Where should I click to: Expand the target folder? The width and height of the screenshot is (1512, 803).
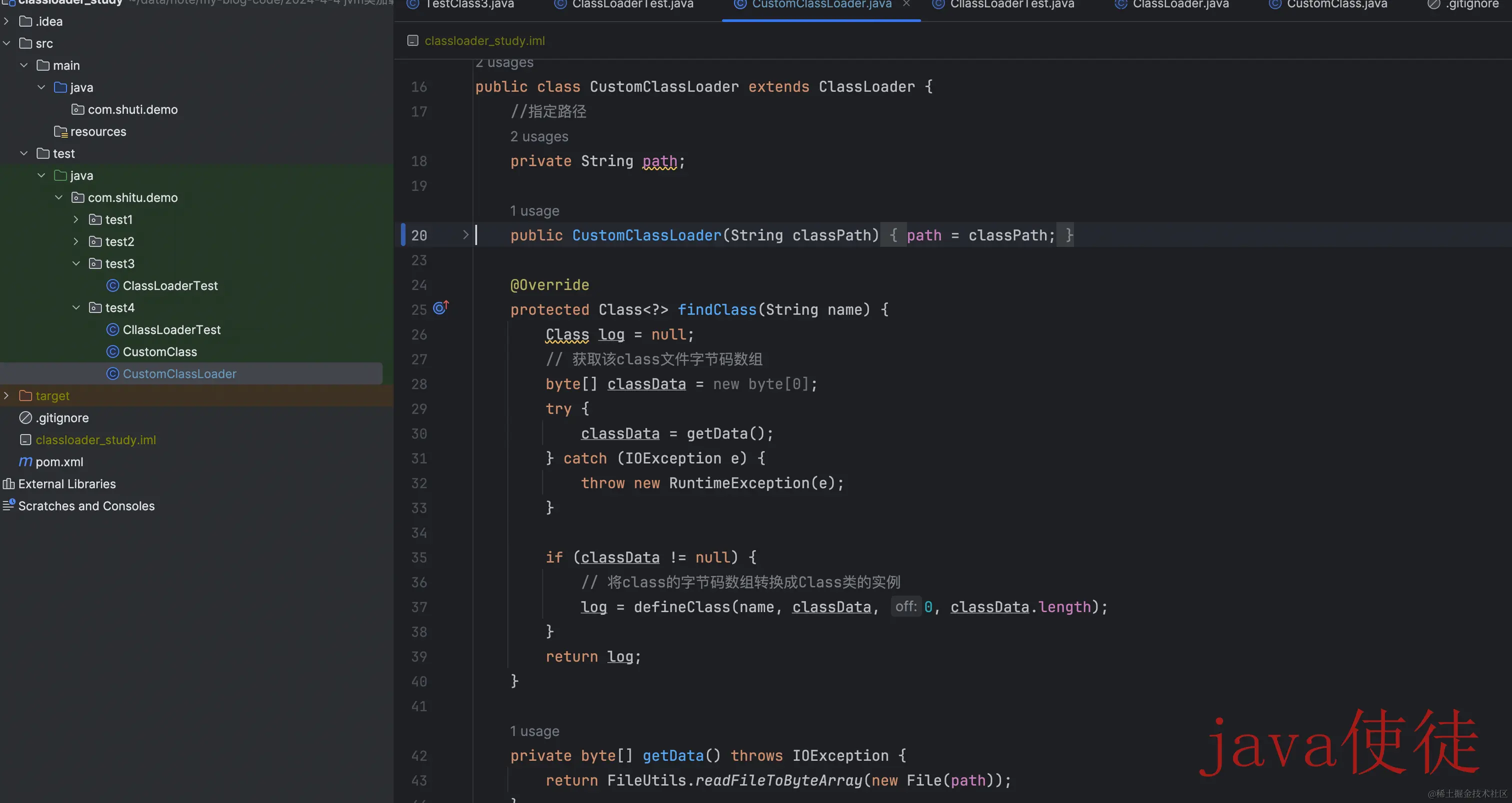6,395
